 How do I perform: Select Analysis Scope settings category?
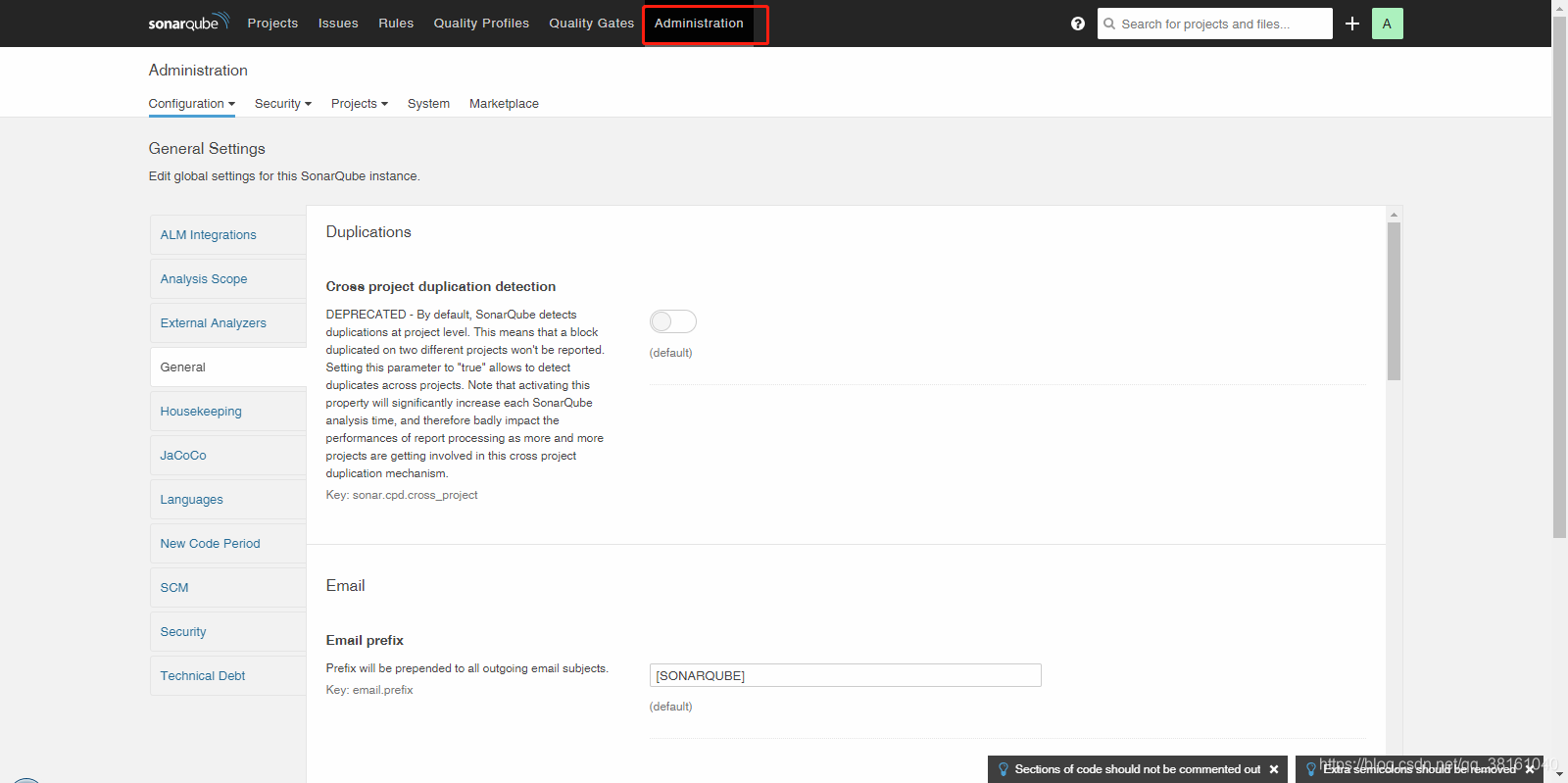click(228, 279)
